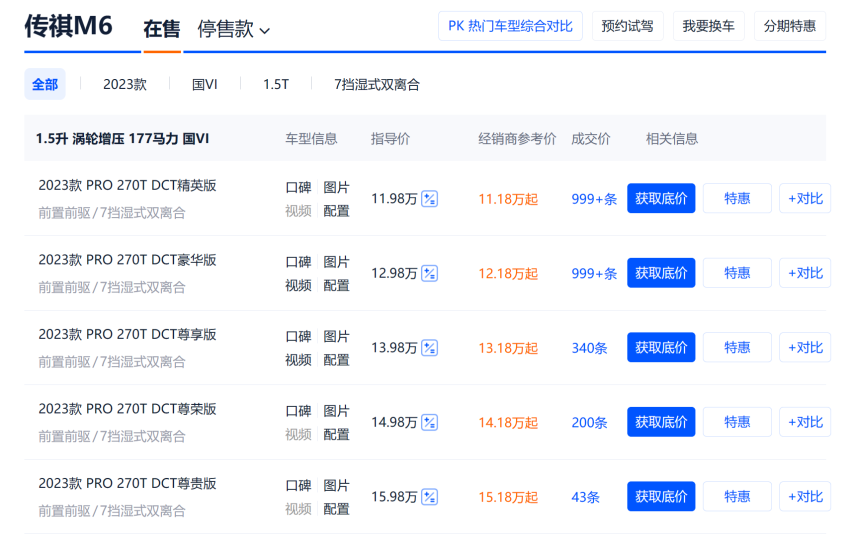
Task: Add DCT尊荣版 to comparison
Action: [x=805, y=422]
